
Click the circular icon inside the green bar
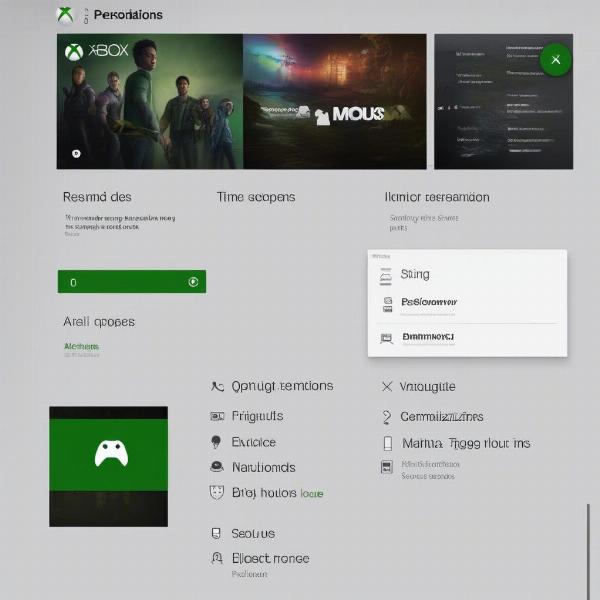(193, 282)
